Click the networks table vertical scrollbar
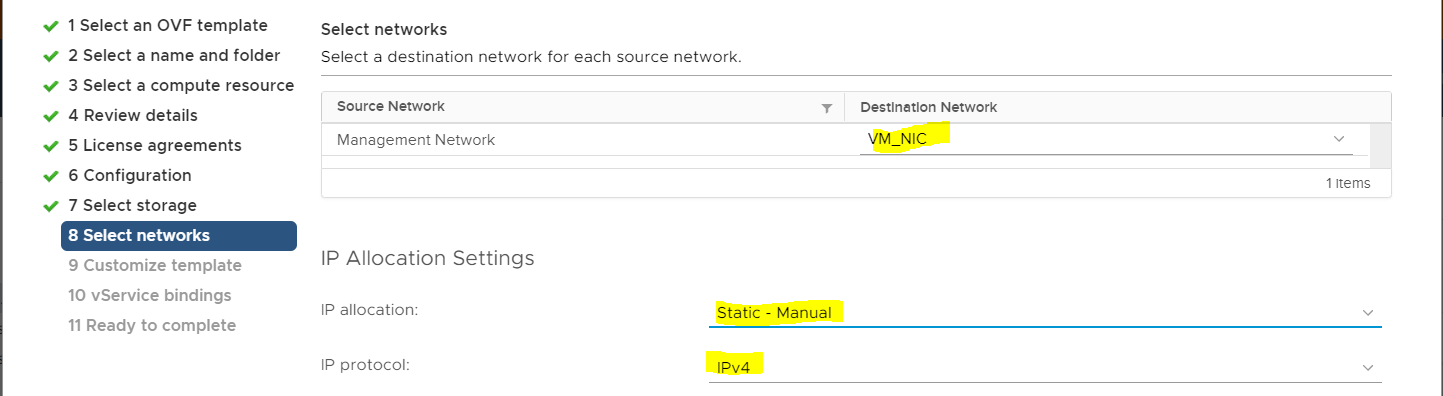 click(x=1380, y=146)
